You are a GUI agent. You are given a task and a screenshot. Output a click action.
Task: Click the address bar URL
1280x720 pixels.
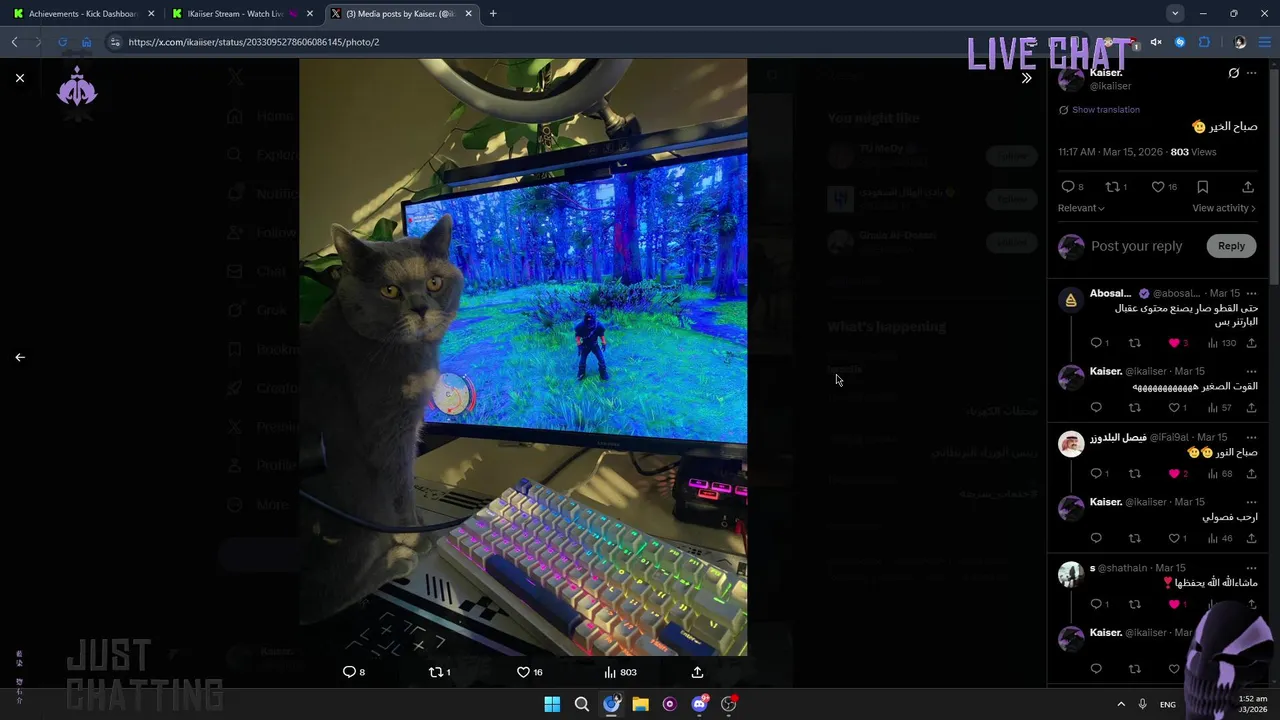254,42
